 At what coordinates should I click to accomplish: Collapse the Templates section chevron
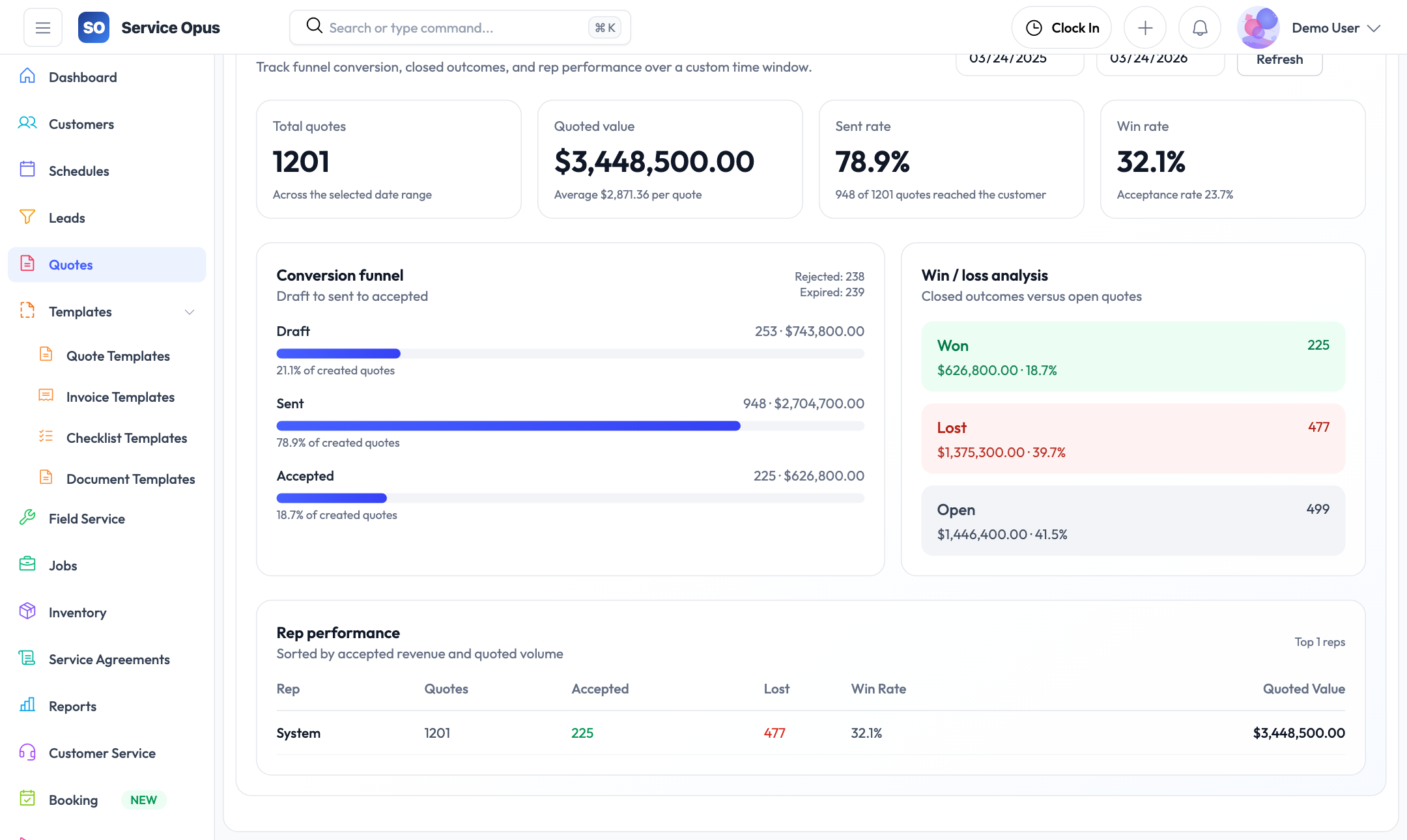(x=190, y=312)
